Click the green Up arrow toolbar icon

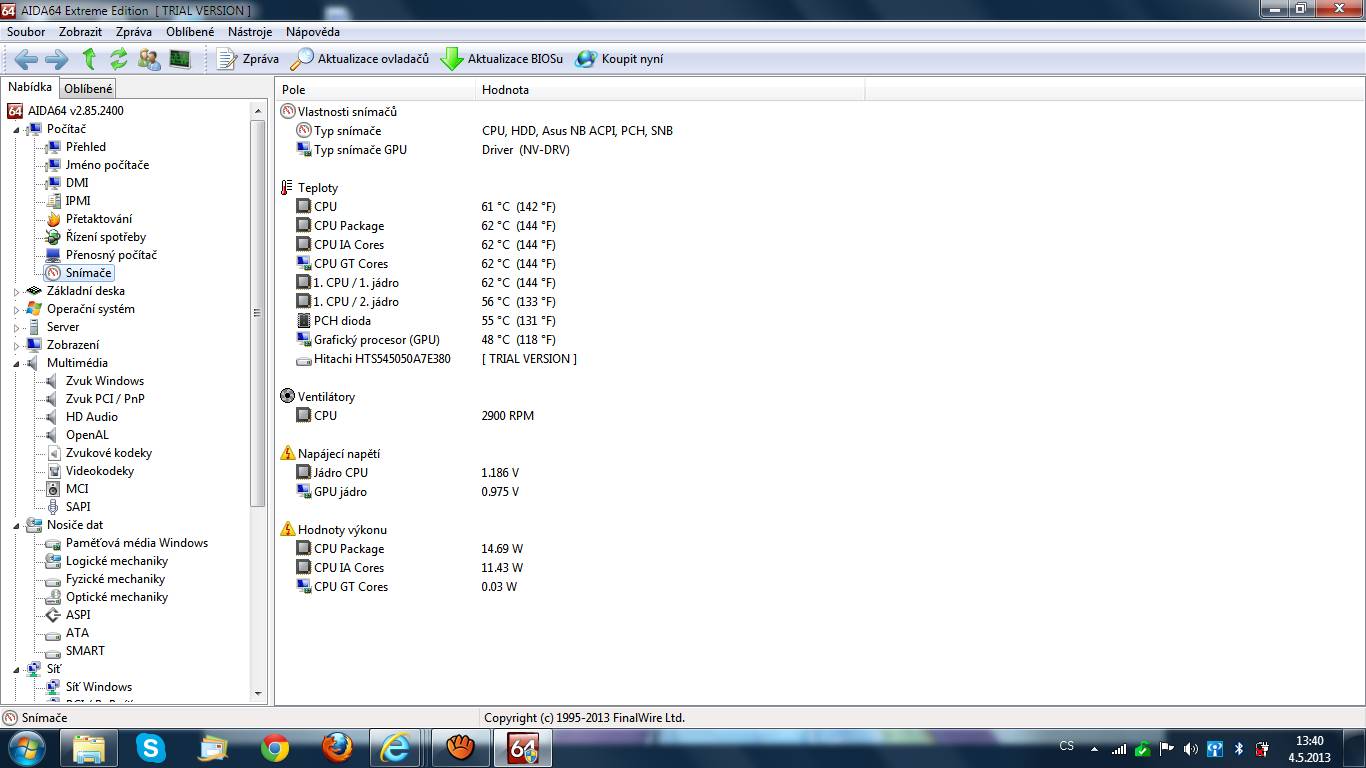[x=89, y=59]
